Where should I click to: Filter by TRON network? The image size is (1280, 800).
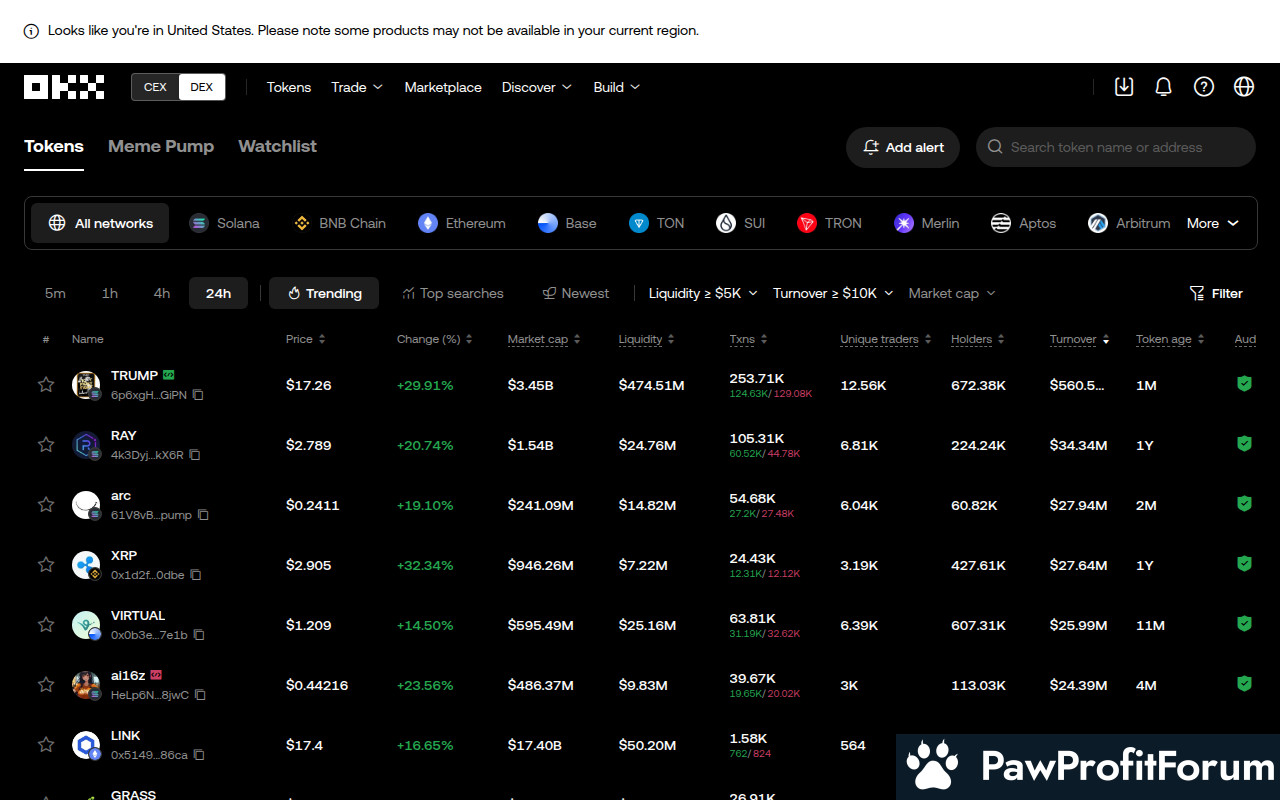click(x=829, y=223)
